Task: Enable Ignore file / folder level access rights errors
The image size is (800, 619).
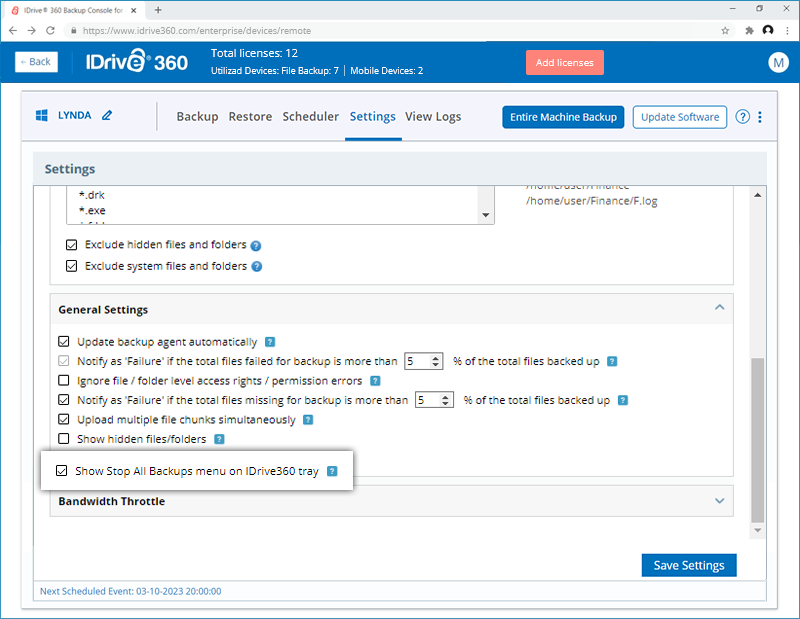Action: [63, 380]
